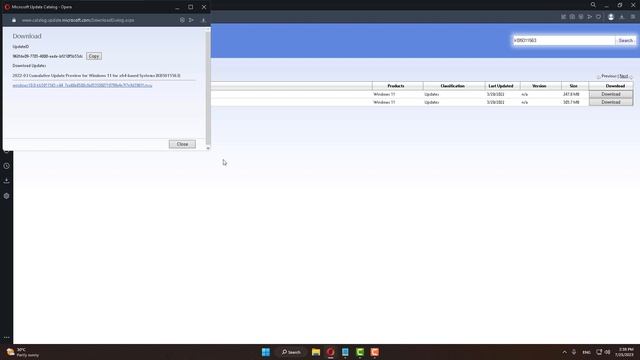Open the orange app icon in the taskbar
Image resolution: width=640 pixels, height=360 pixels.
tap(375, 352)
